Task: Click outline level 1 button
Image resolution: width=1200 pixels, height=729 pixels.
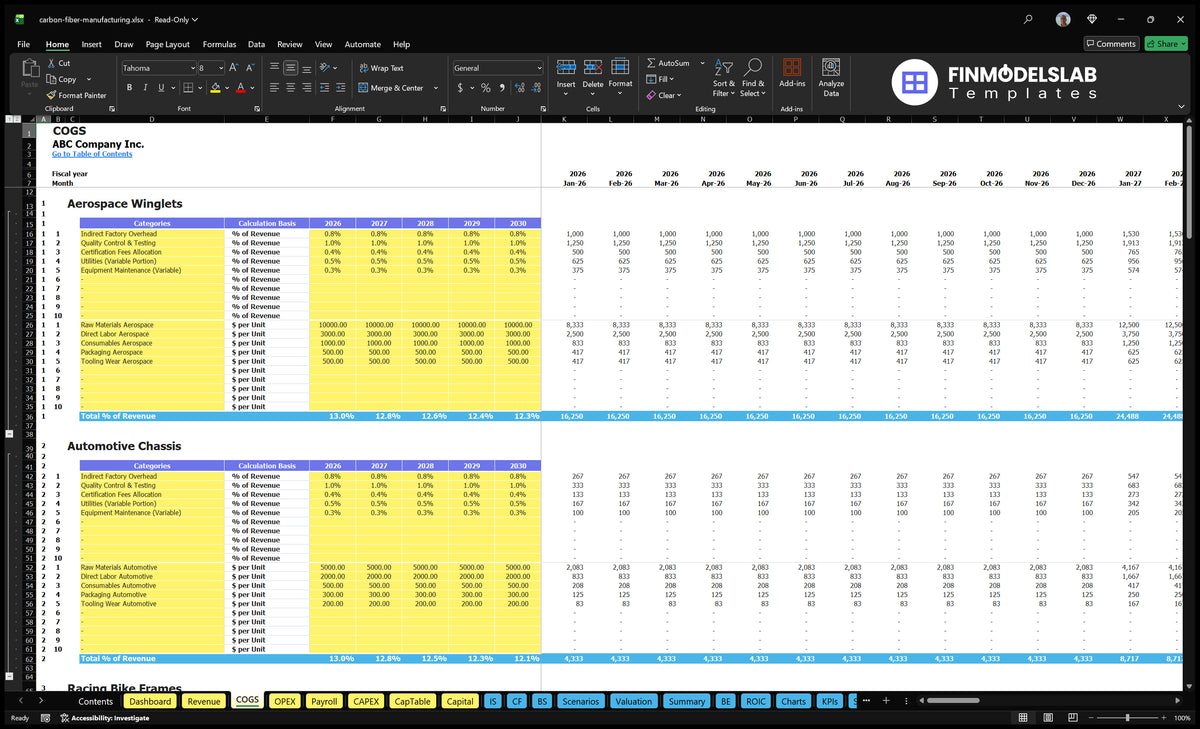Action: (x=9, y=119)
